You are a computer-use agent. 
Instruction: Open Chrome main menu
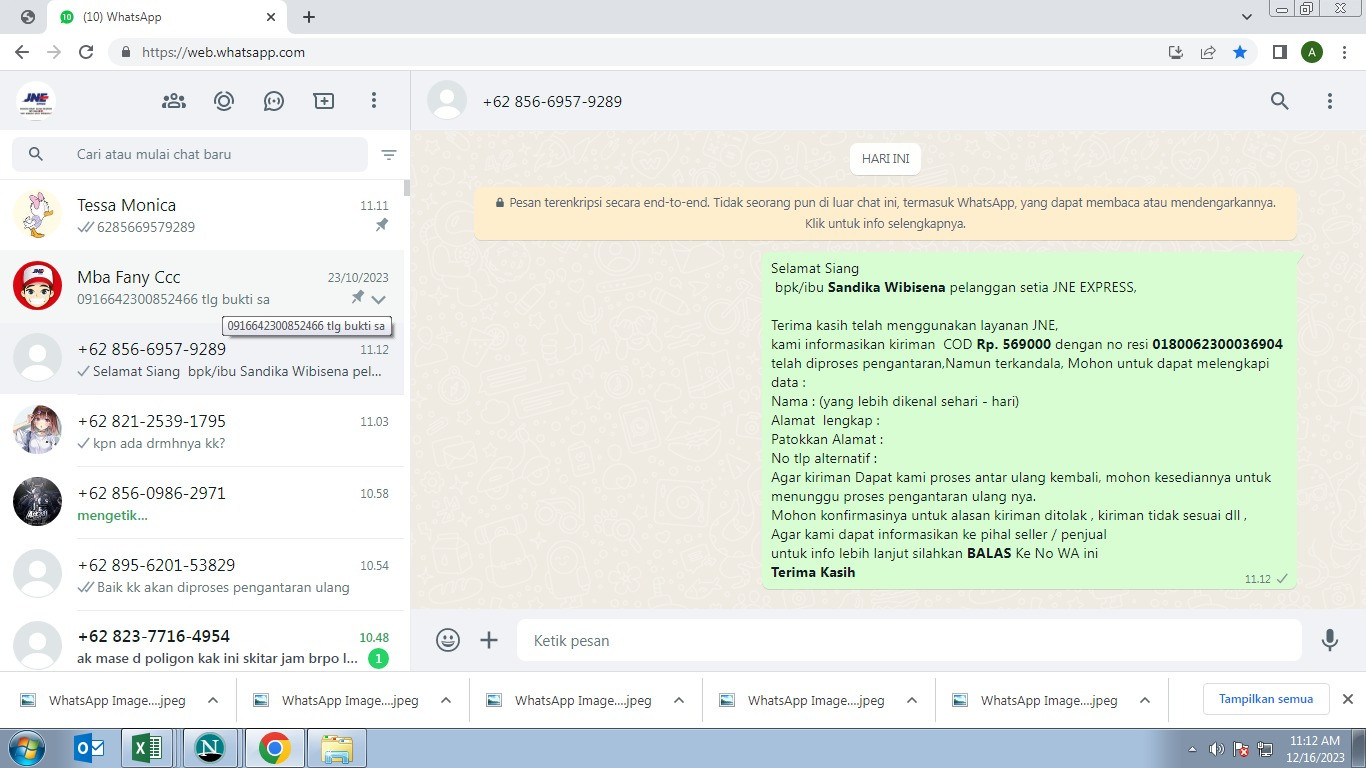coord(1343,52)
